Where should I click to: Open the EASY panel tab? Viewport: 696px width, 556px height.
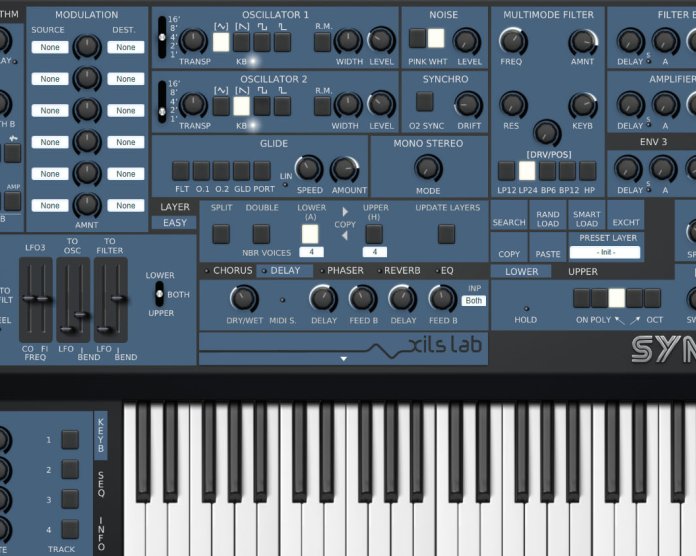pyautogui.click(x=174, y=223)
